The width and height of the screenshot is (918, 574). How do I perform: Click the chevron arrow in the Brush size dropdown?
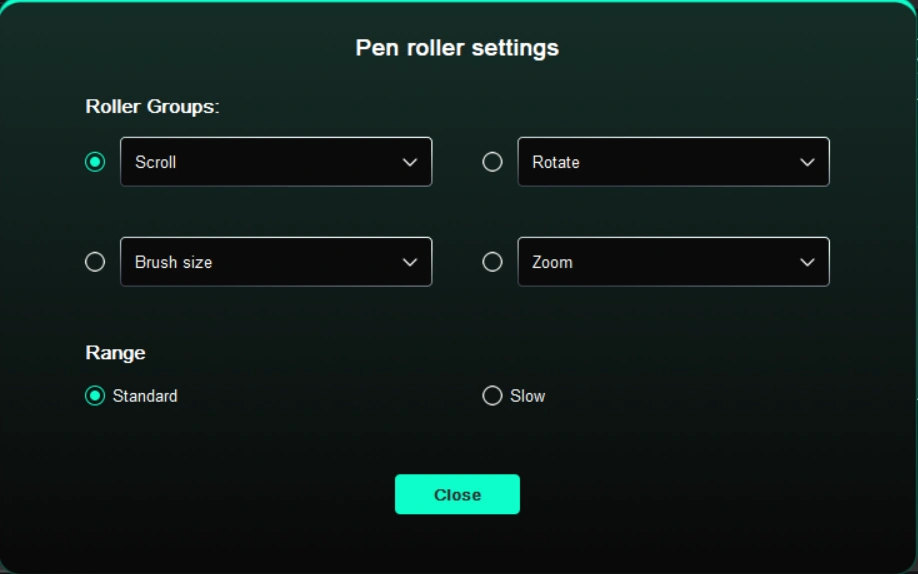tap(410, 262)
